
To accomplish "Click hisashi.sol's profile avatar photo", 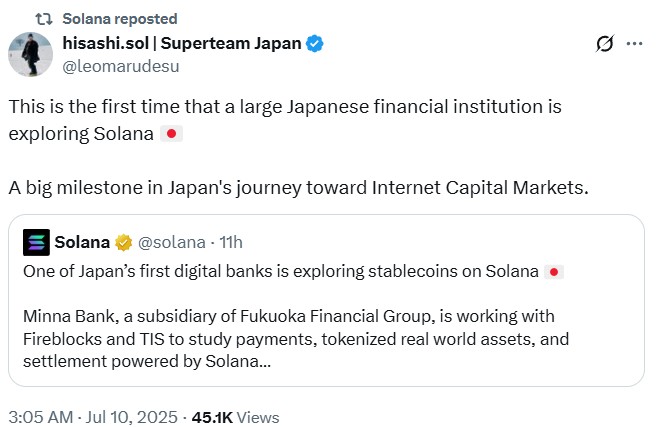I will [29, 54].
